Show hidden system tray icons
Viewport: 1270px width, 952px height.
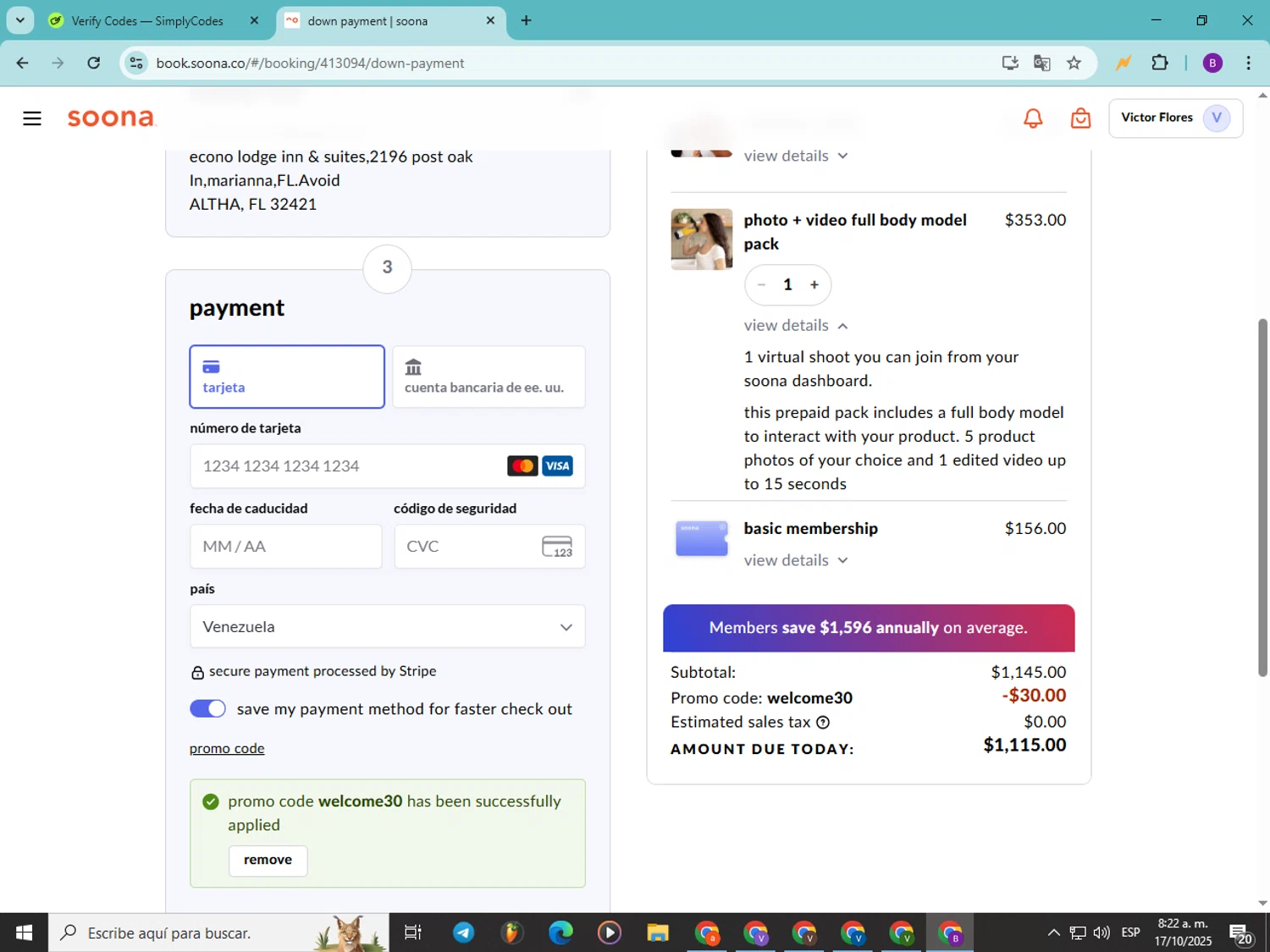(x=1053, y=933)
